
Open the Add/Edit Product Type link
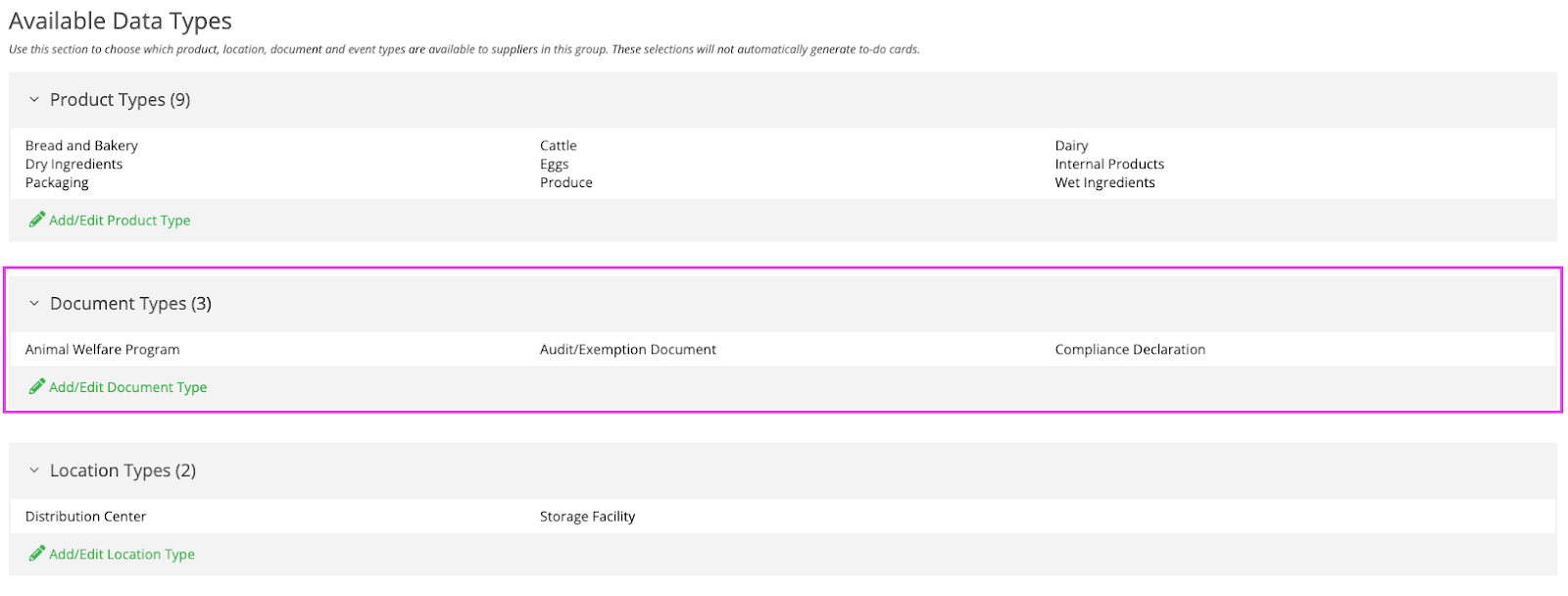pyautogui.click(x=120, y=221)
